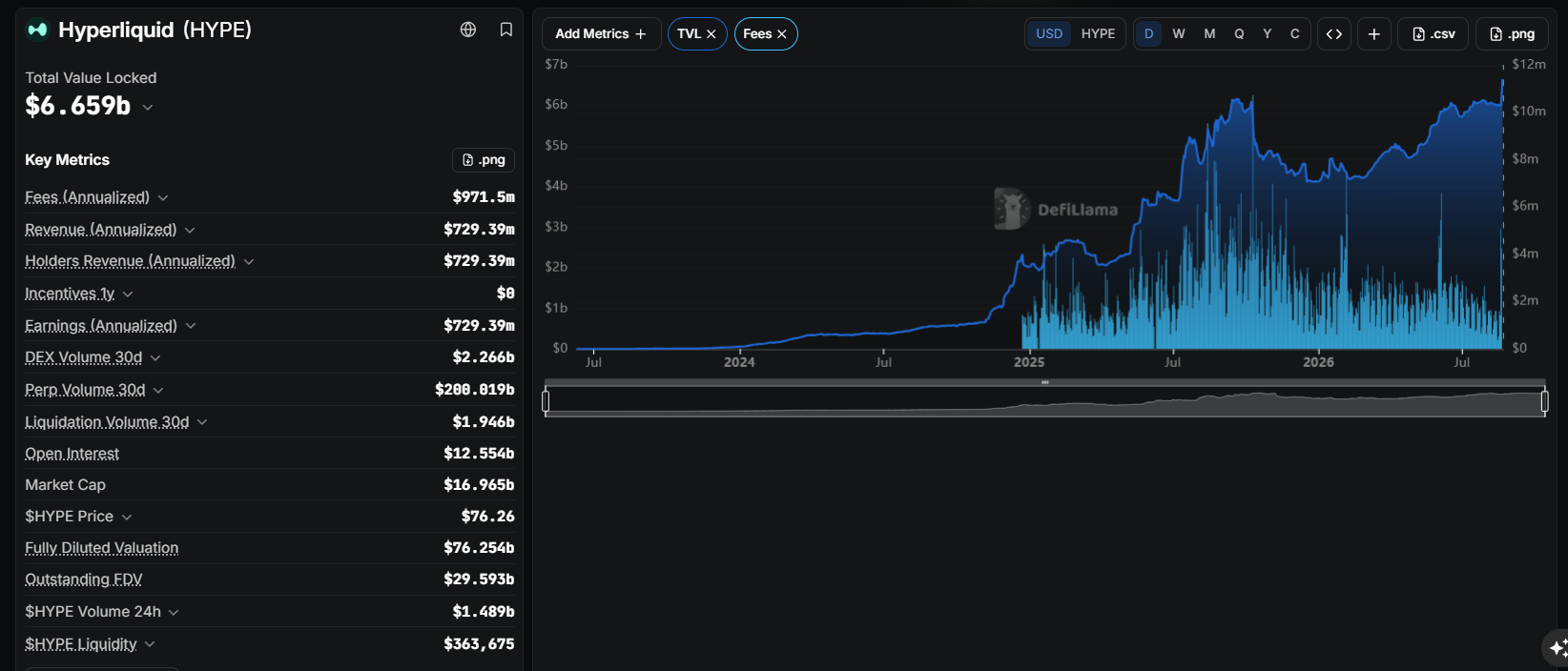Image resolution: width=1568 pixels, height=671 pixels.
Task: Open the embed chart code icon
Action: (x=1334, y=33)
